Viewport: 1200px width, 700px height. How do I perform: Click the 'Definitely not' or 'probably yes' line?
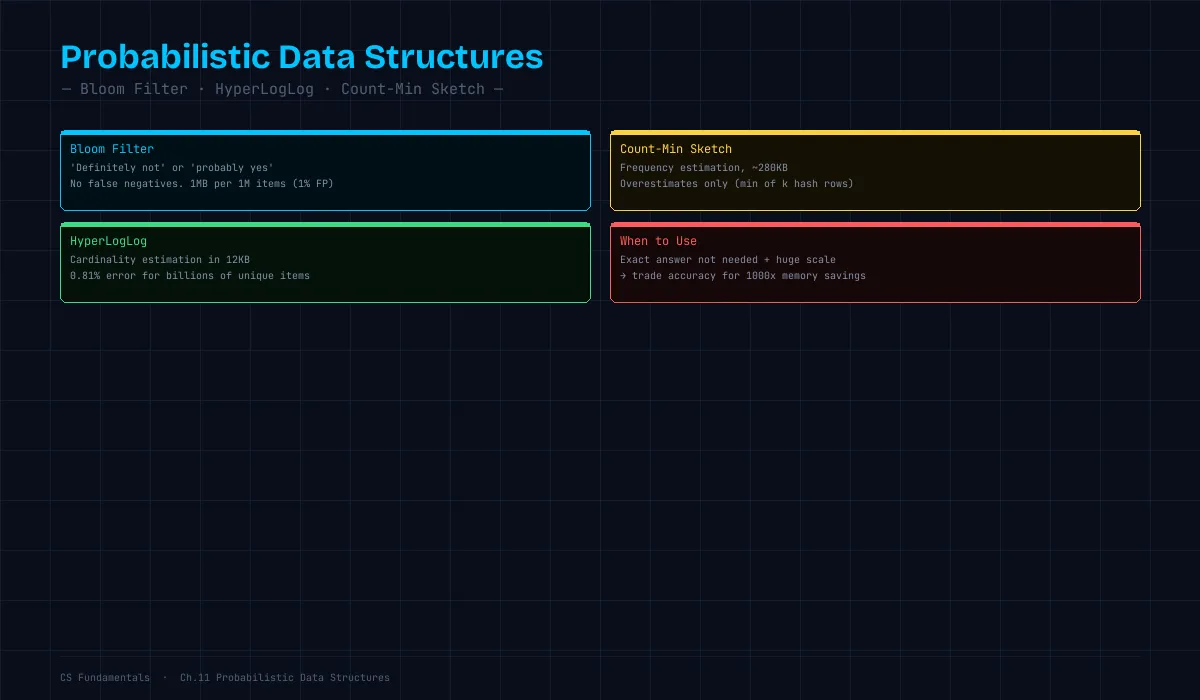(172, 168)
